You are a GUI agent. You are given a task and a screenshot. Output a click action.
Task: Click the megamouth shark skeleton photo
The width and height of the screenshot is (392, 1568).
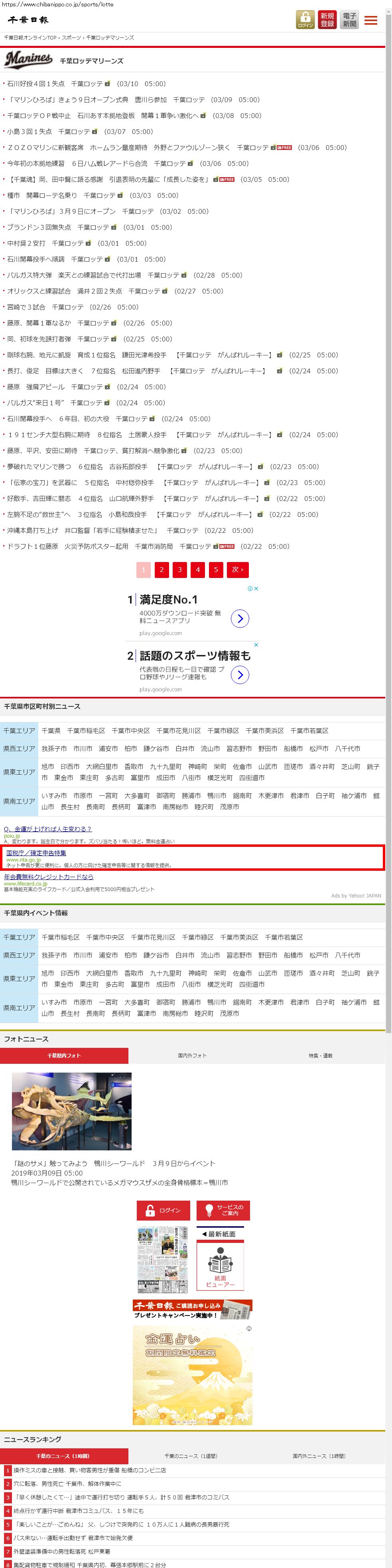tap(72, 1111)
